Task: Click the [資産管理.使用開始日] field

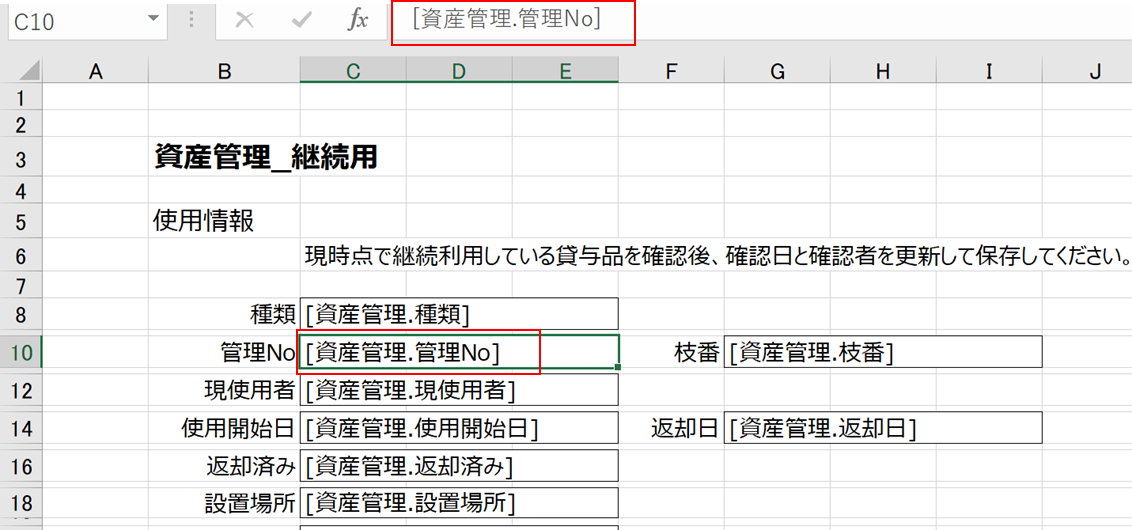Action: coord(459,429)
